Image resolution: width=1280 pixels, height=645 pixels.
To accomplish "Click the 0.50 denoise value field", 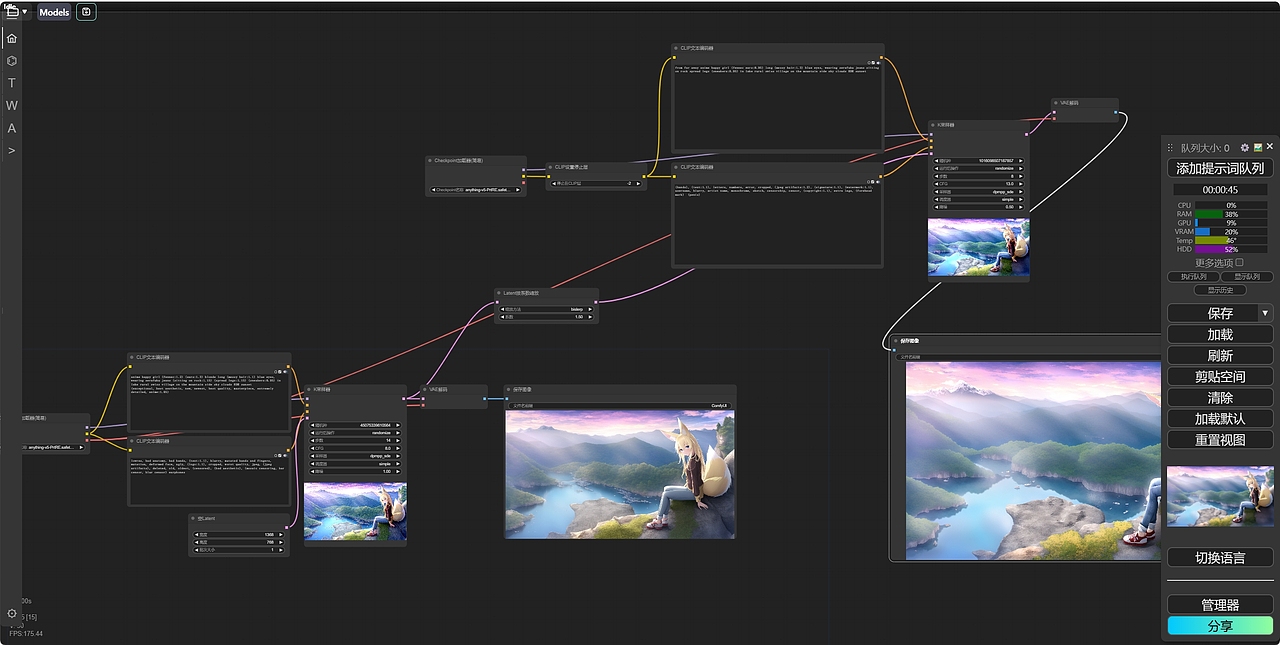I will [978, 207].
